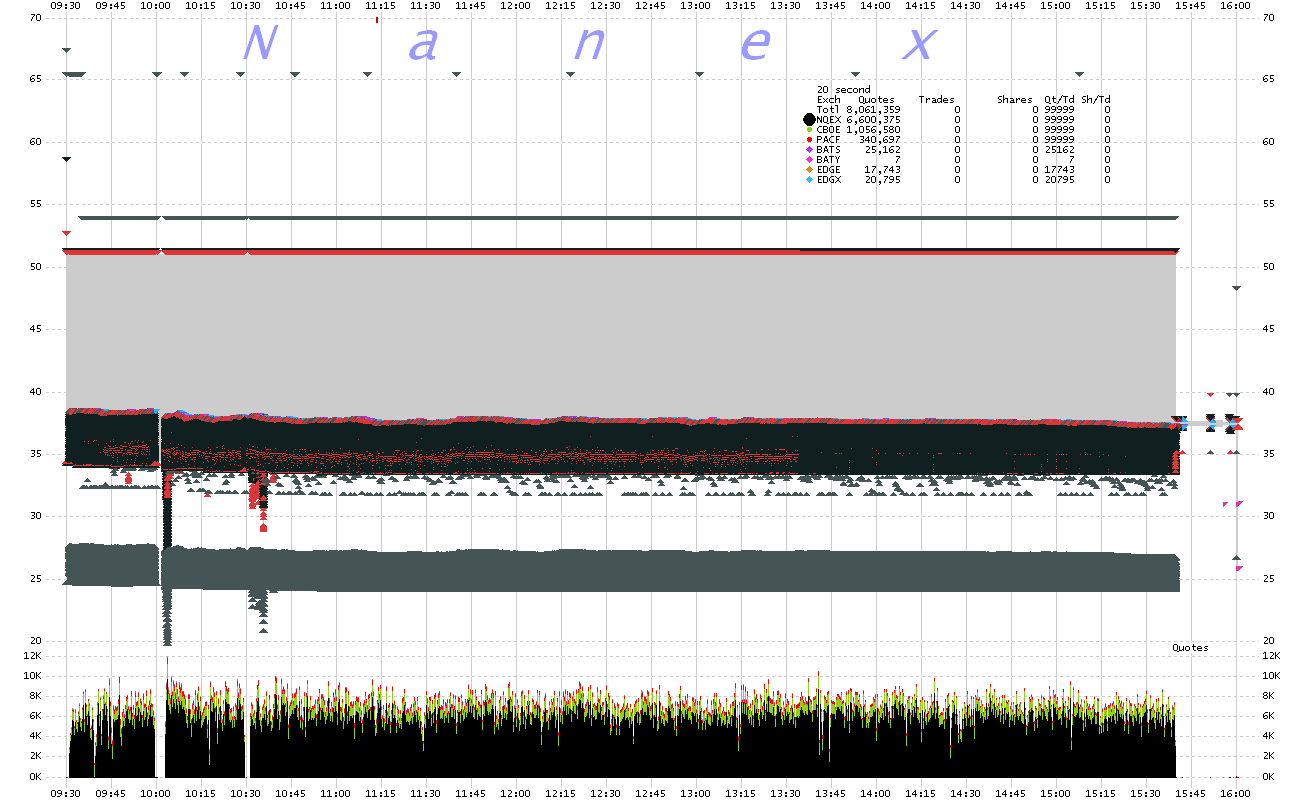1305x800 pixels.
Task: Click the red PACF legend dot
Action: 809,140
